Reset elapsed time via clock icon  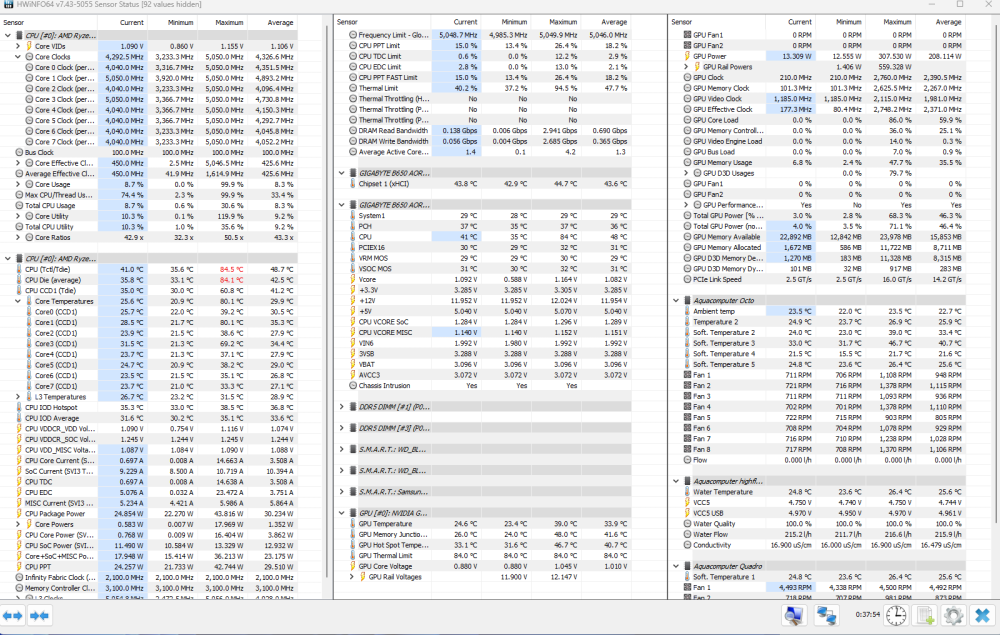click(897, 616)
